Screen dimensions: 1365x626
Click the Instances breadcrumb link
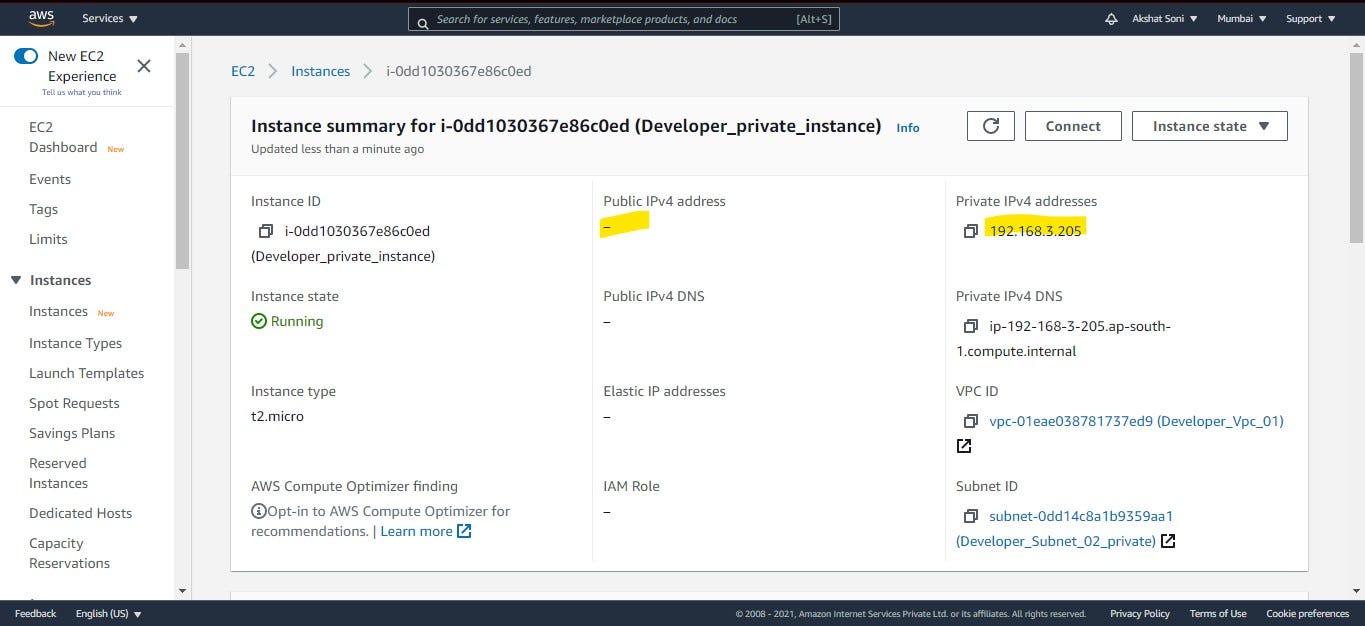point(320,71)
